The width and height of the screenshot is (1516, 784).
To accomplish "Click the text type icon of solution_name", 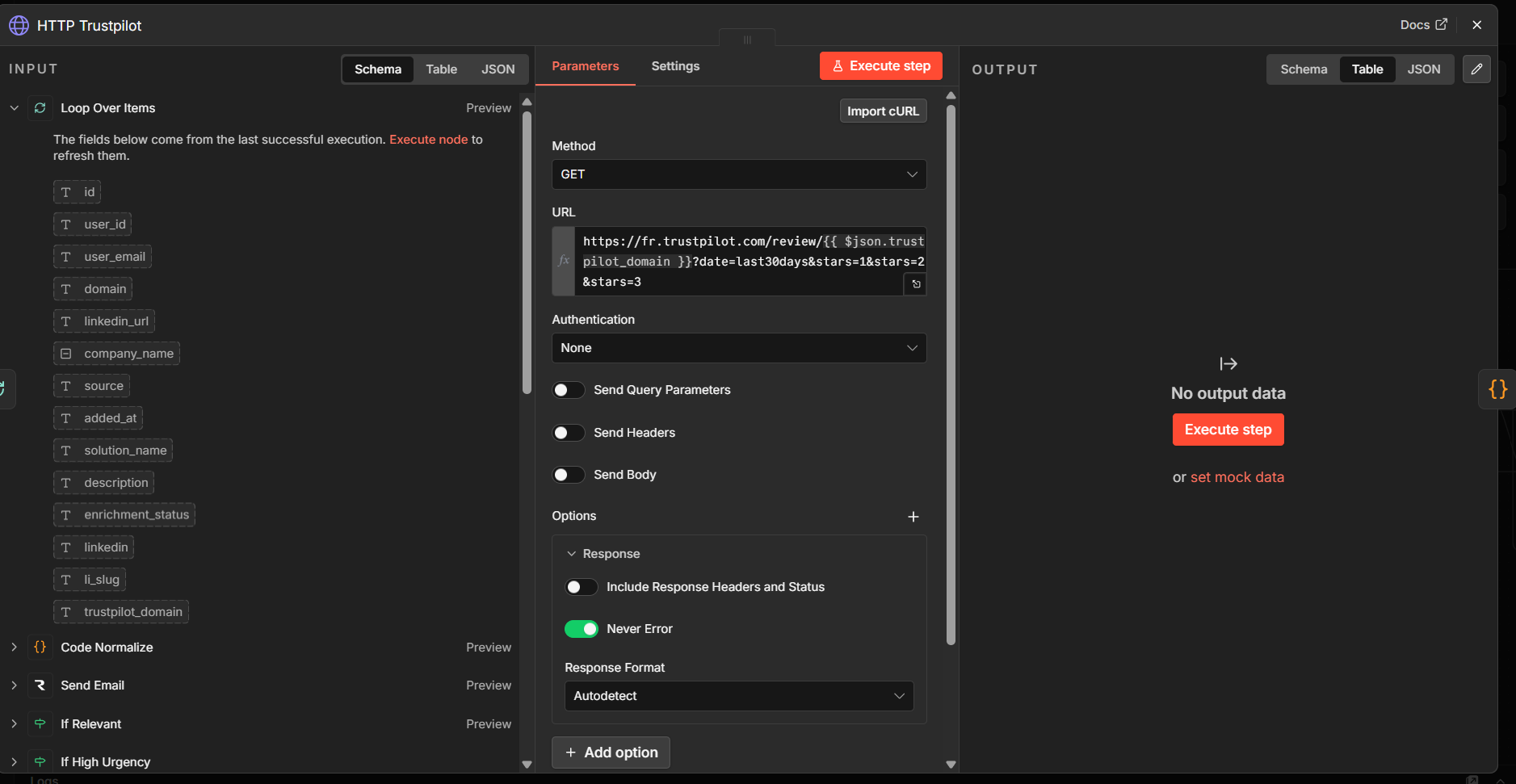I will pyautogui.click(x=66, y=451).
